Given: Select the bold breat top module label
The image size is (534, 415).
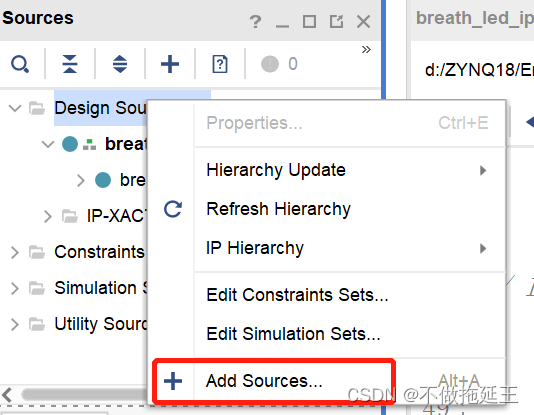Looking at the screenshot, I should click(x=126, y=144).
